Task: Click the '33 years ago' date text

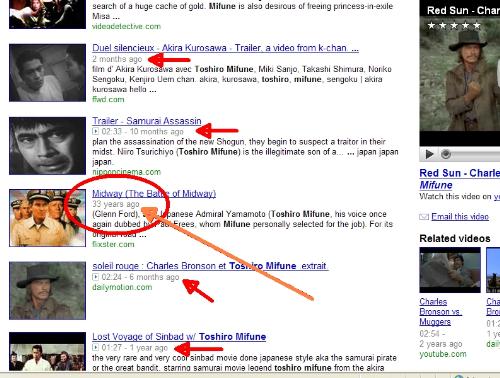Action: (116, 204)
